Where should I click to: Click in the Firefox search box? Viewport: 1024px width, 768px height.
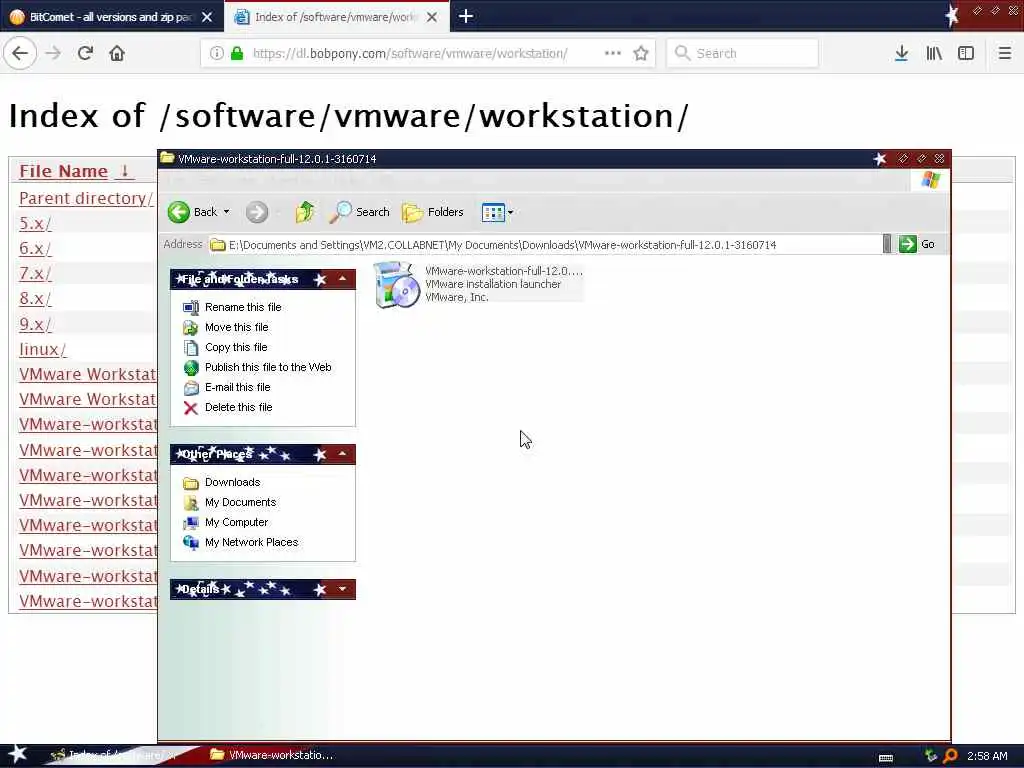pyautogui.click(x=743, y=53)
